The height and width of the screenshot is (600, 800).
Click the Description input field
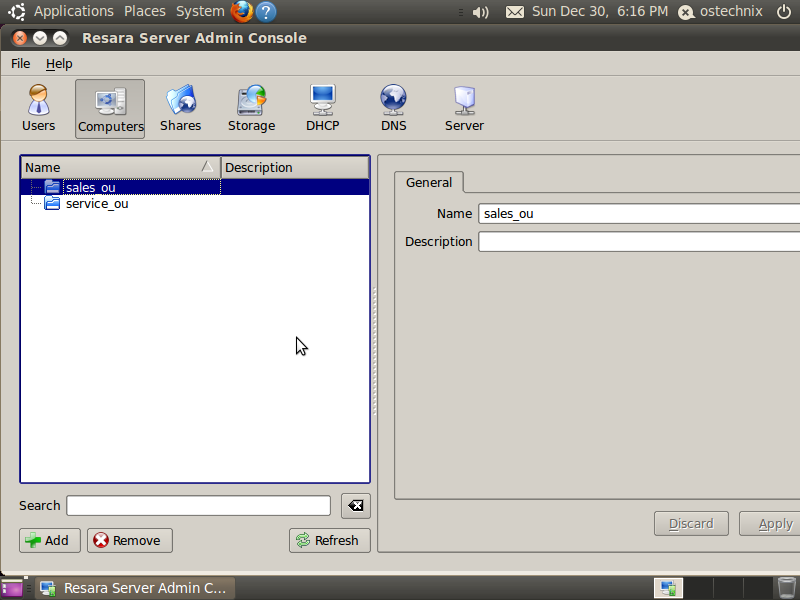point(639,242)
